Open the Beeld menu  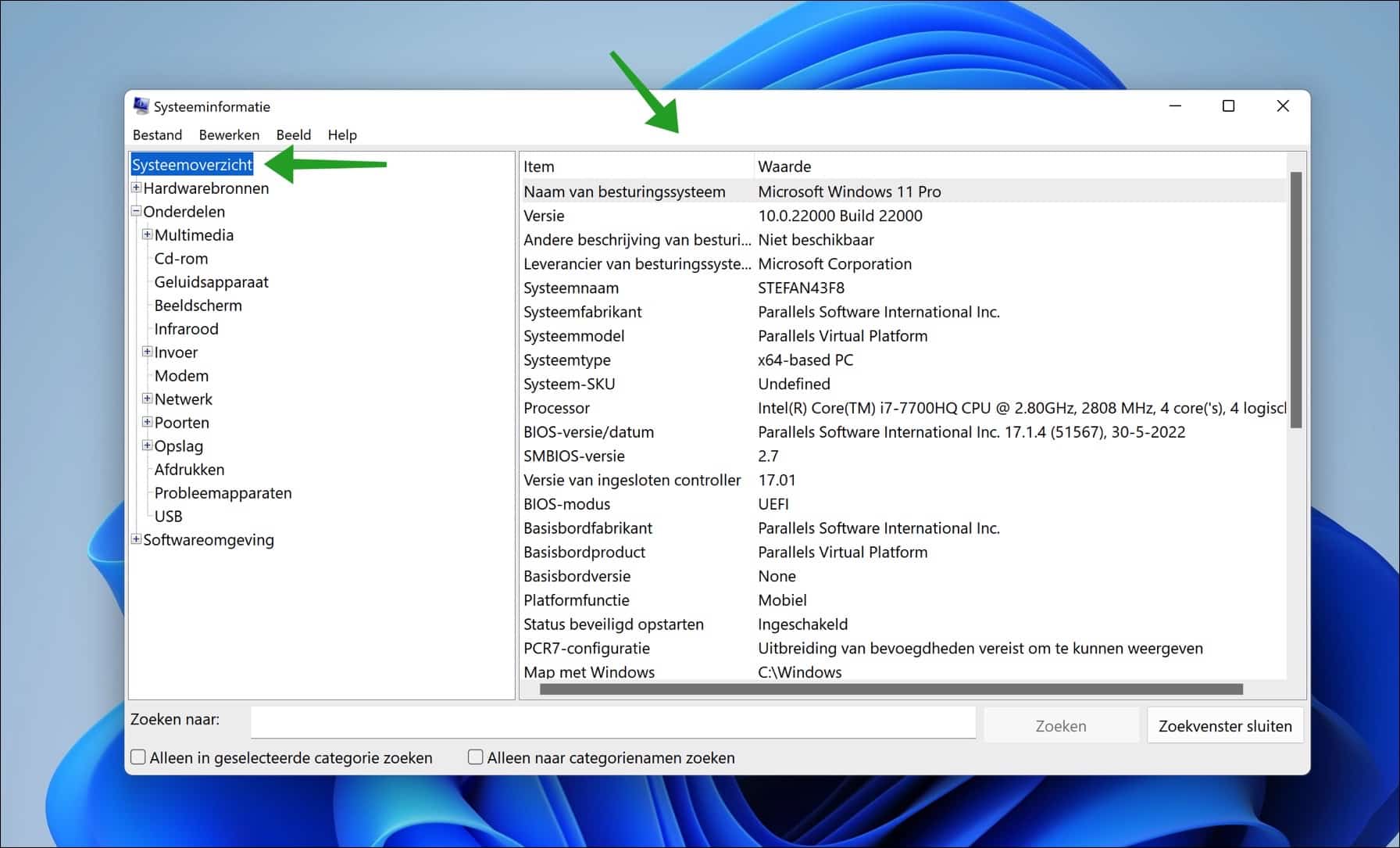(293, 134)
